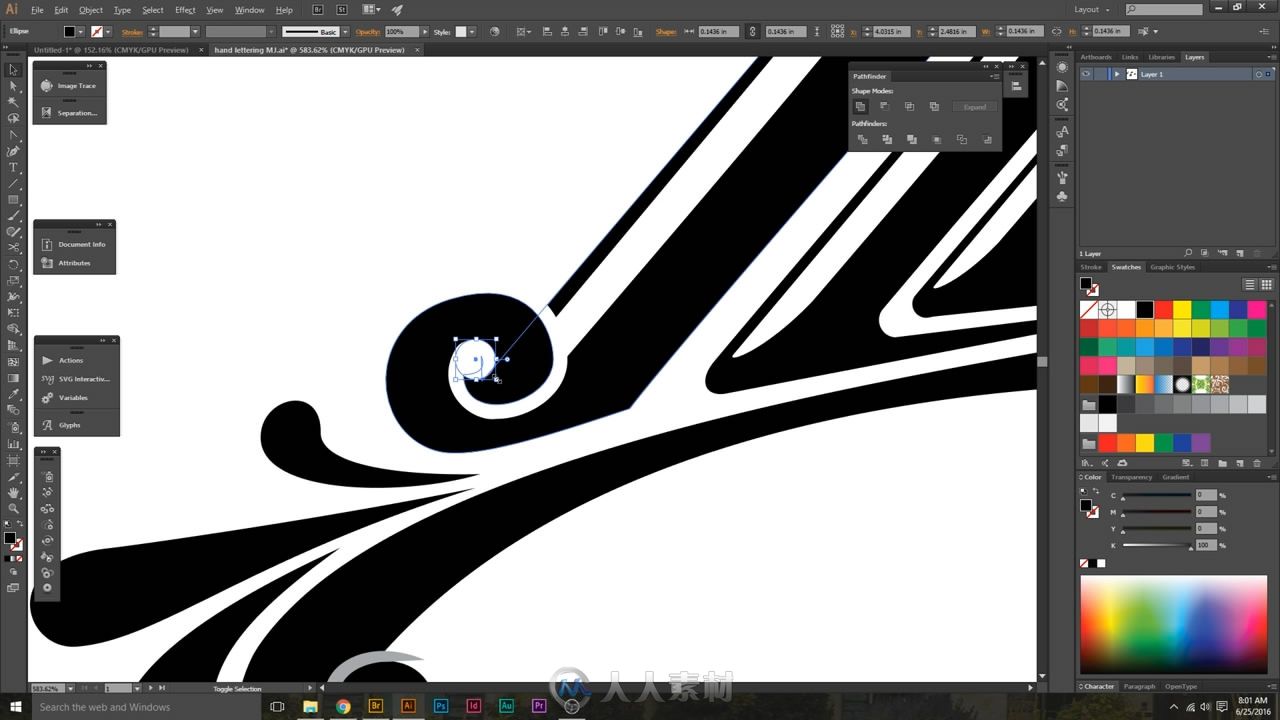Open the Layout workspace switcher
The height and width of the screenshot is (720, 1280).
(x=1092, y=10)
